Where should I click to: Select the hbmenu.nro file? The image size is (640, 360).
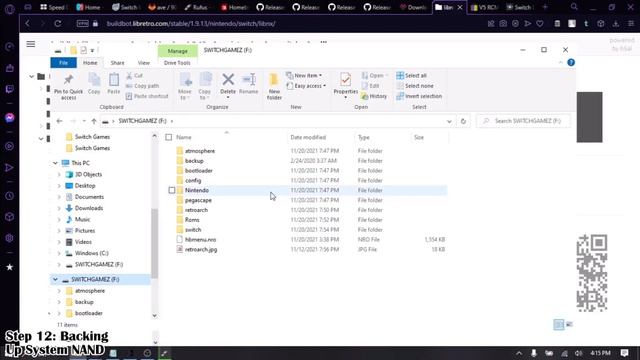[x=200, y=240]
